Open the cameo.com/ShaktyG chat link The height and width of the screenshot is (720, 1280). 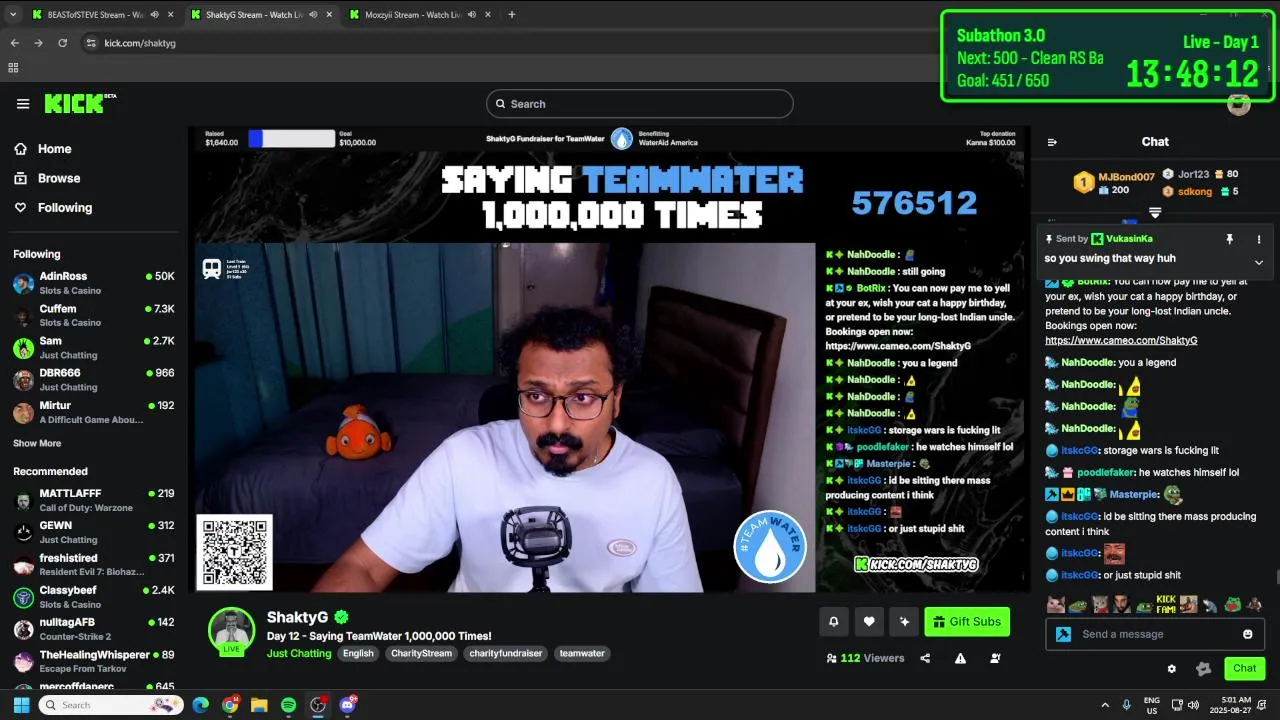pos(1121,340)
